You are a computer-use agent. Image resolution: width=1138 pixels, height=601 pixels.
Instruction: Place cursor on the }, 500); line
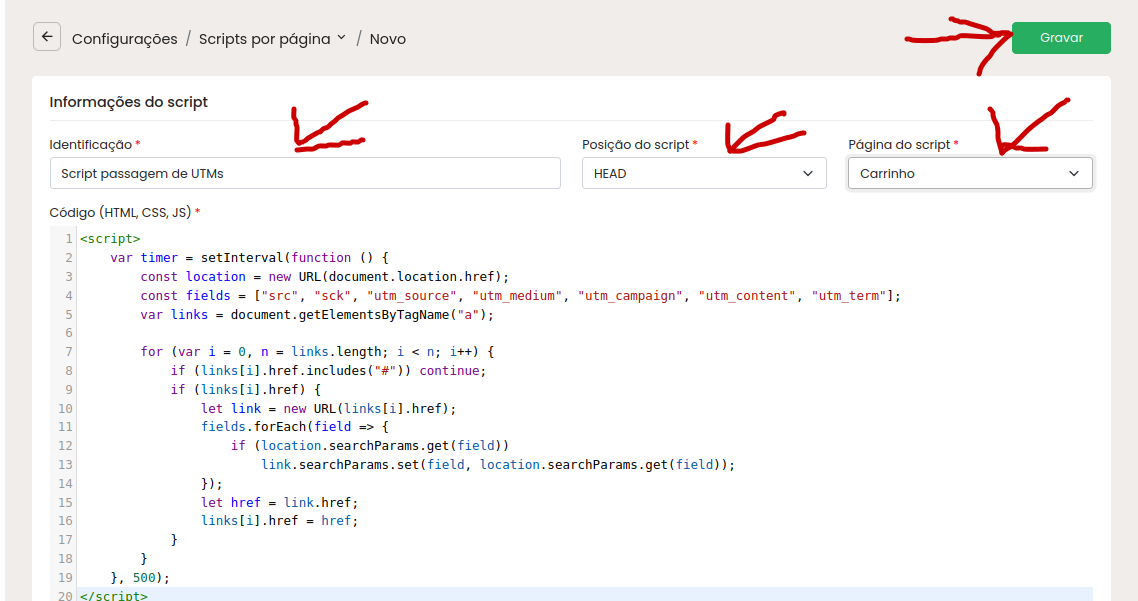pyautogui.click(x=140, y=578)
